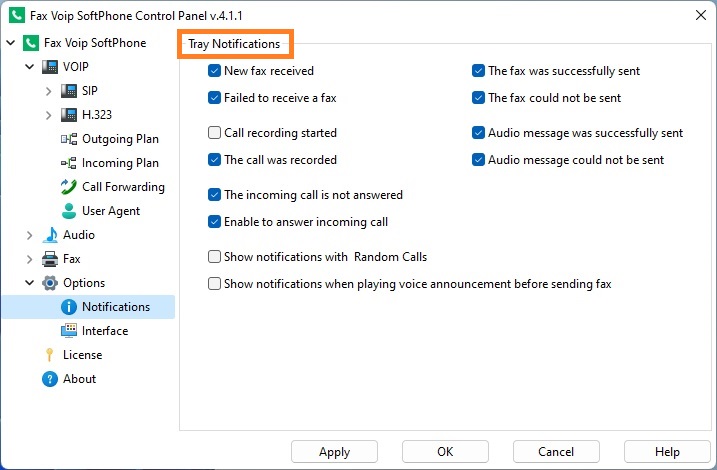Select the About tree item

[80, 379]
